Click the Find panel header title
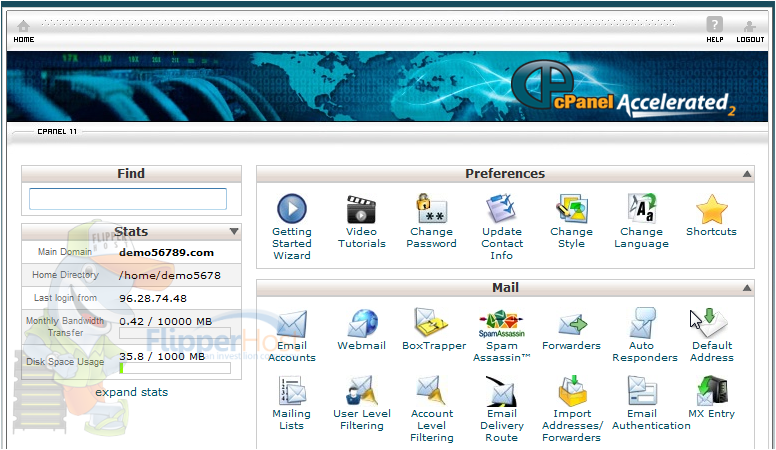This screenshot has width=776, height=450. [x=131, y=174]
